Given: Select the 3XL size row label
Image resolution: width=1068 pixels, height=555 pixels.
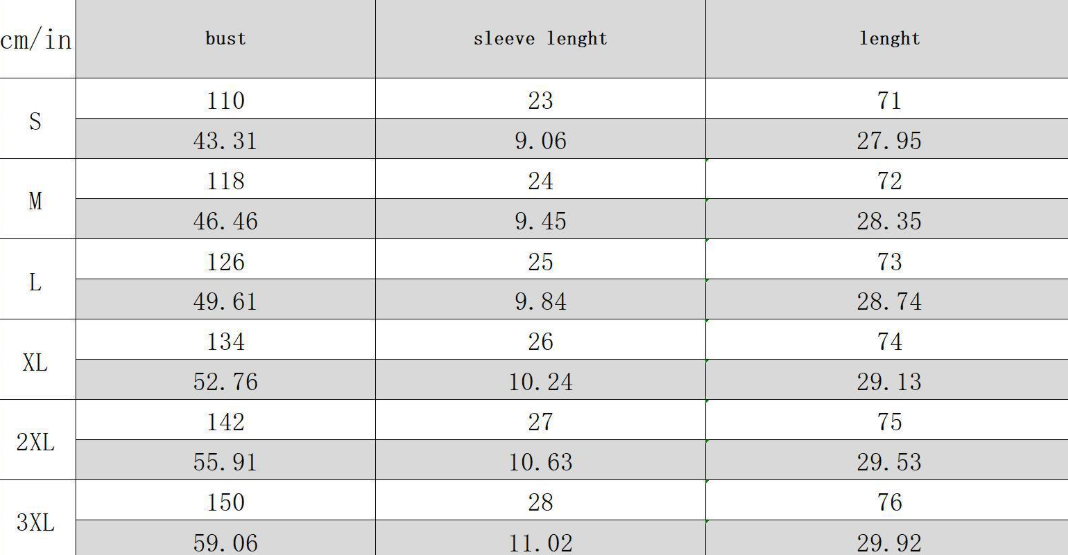Looking at the screenshot, I should pos(37,518).
